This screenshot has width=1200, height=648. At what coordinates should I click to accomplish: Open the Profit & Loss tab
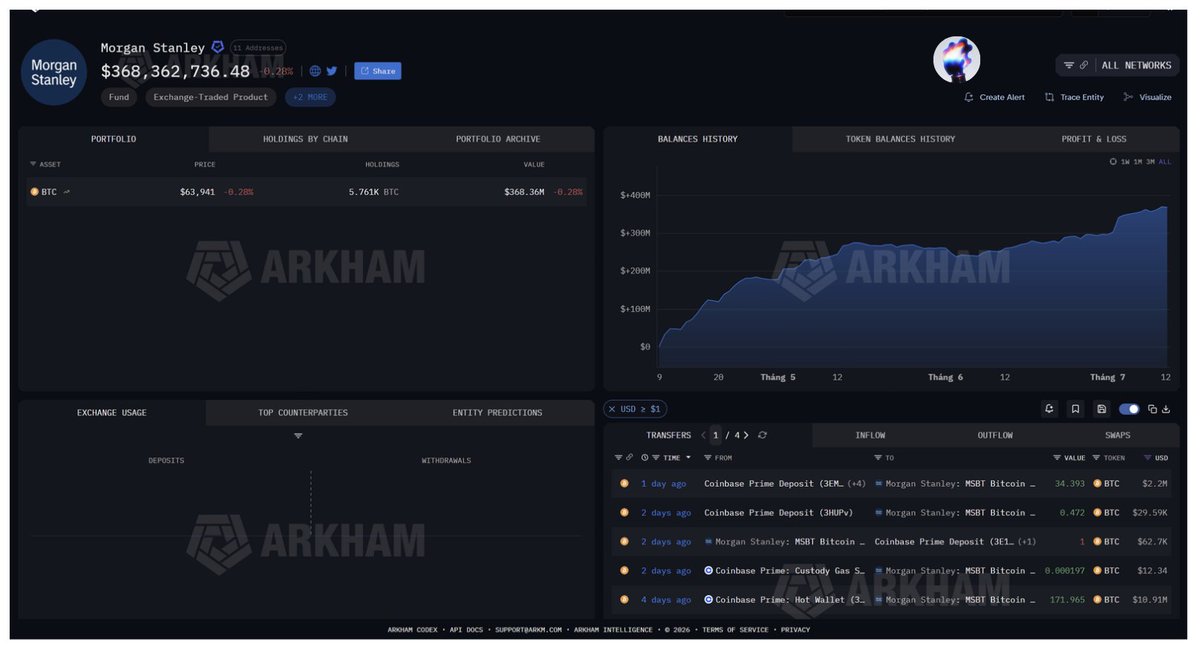click(x=1094, y=139)
